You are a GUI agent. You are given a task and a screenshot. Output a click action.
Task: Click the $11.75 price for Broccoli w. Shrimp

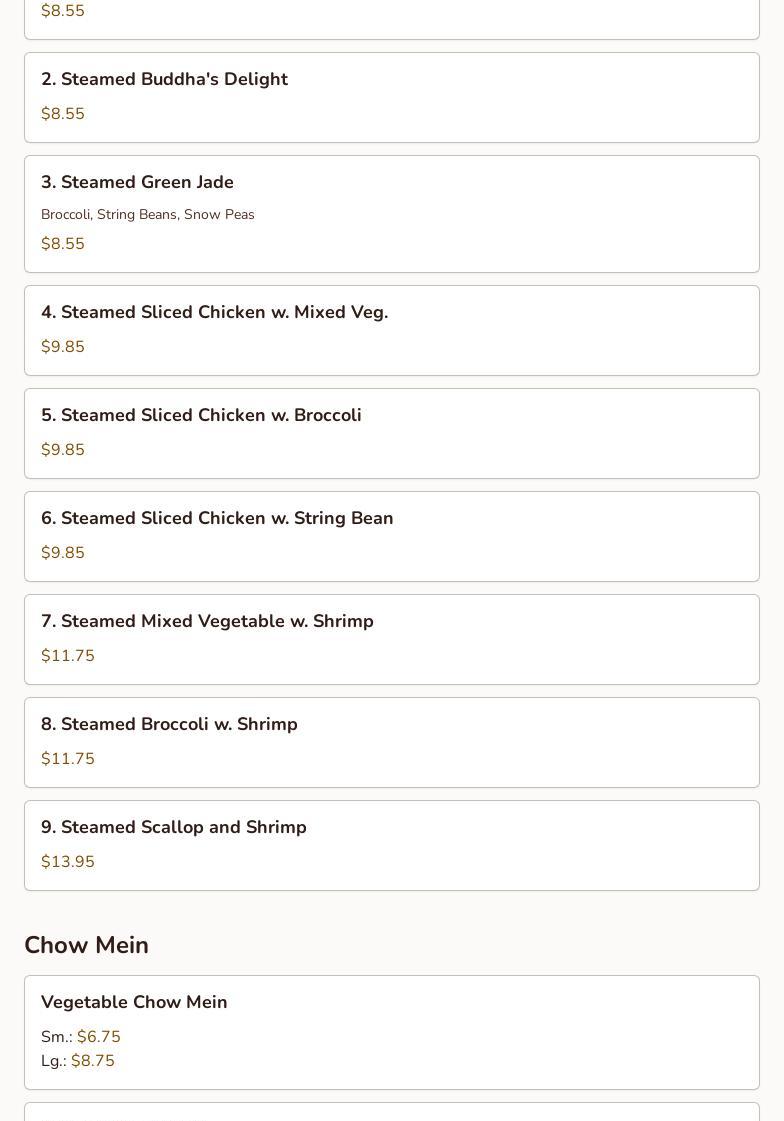[x=68, y=759]
